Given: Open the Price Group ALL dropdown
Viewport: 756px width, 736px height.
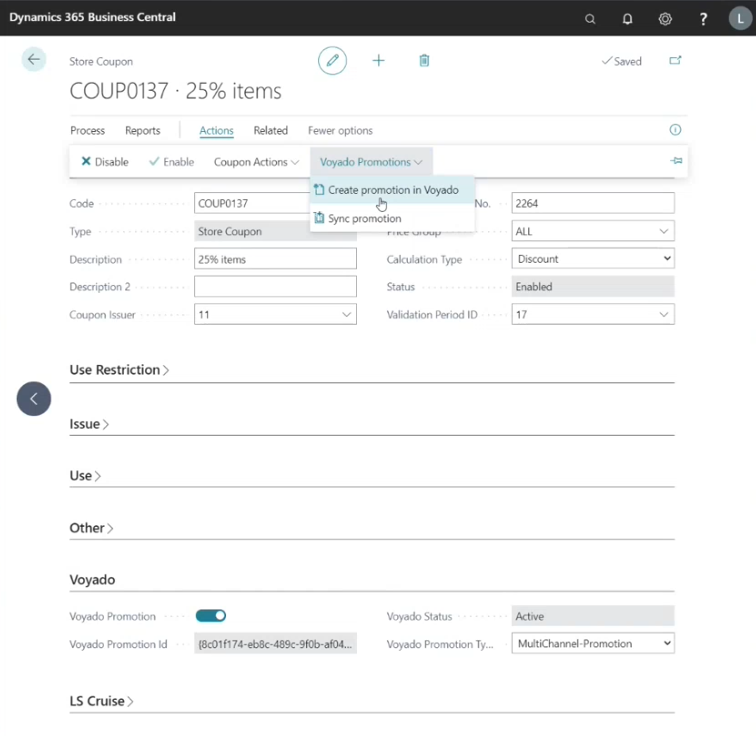Looking at the screenshot, I should pos(663,231).
